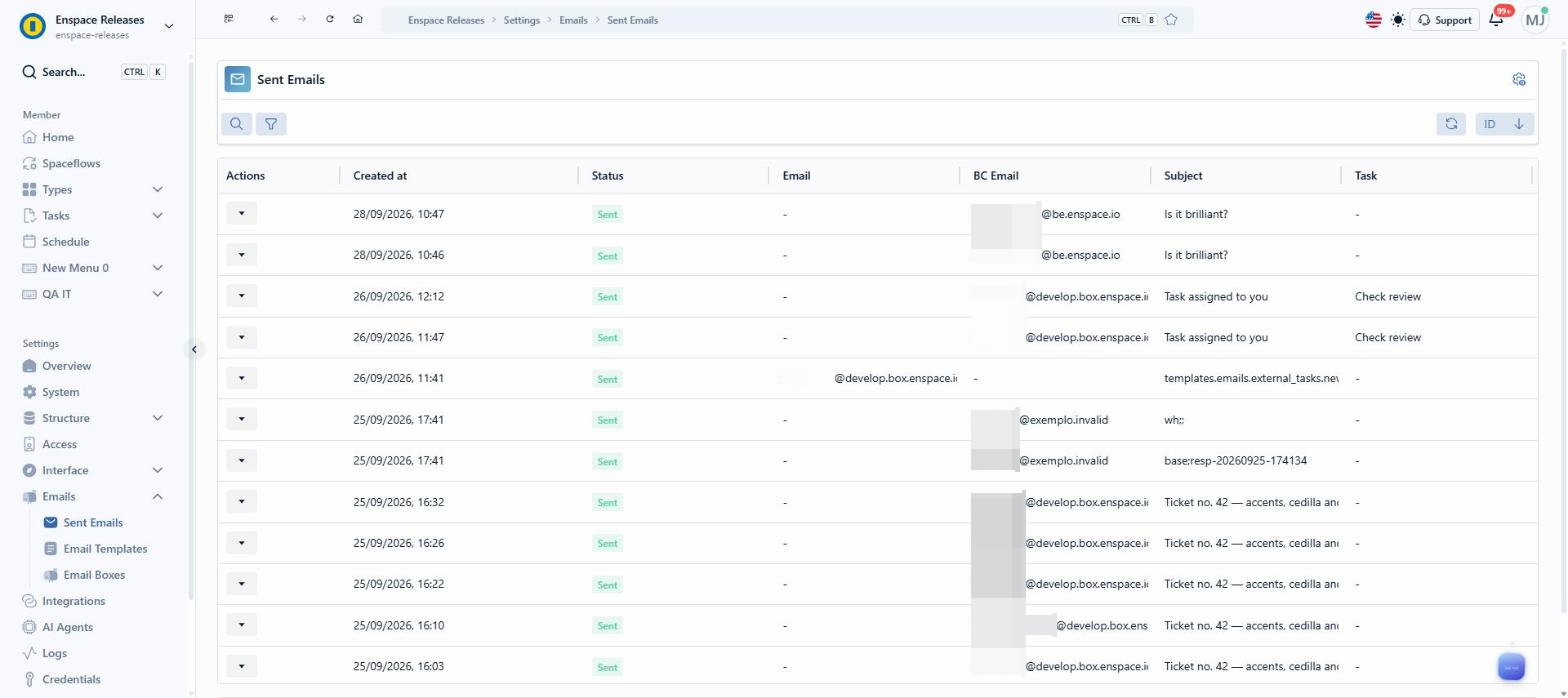Screen dimensions: 1568x698
Task: Open Access settings
Action: tap(59, 444)
